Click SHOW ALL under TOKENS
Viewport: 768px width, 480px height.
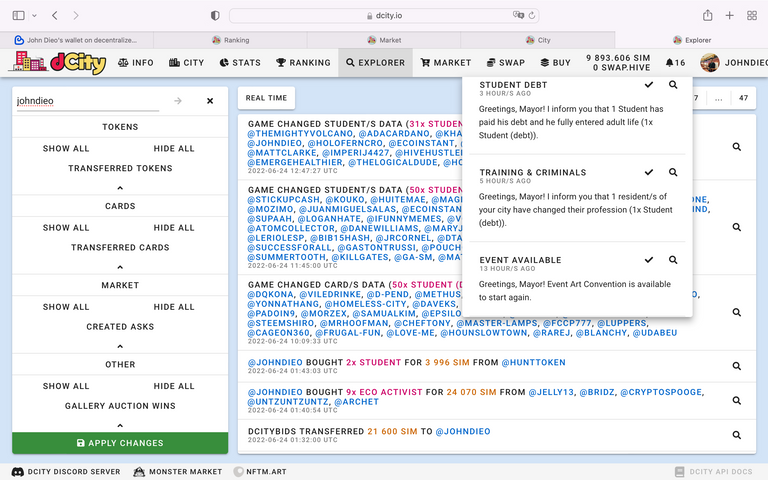(x=66, y=148)
